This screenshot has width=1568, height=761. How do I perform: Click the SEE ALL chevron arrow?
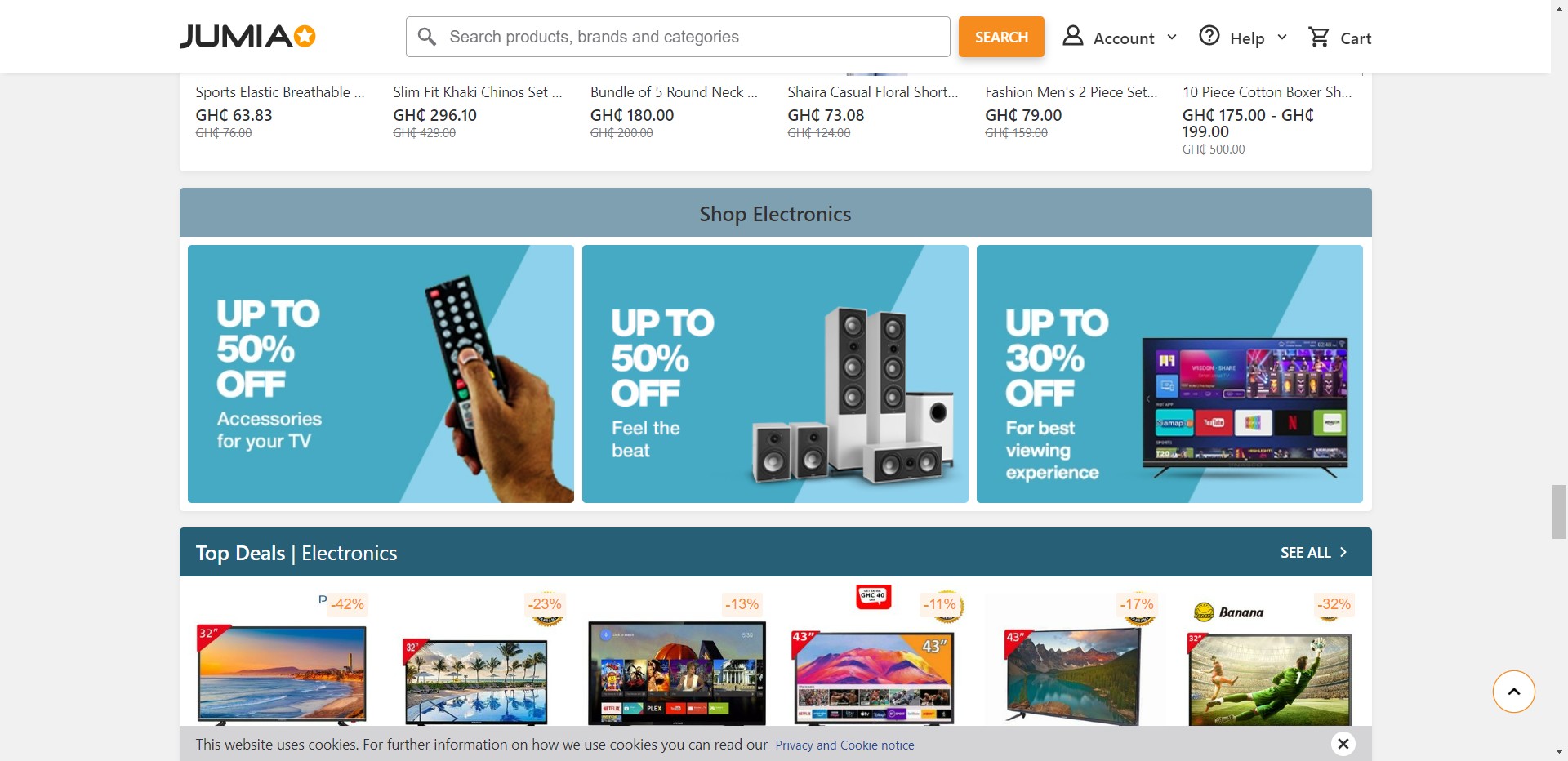click(x=1343, y=553)
